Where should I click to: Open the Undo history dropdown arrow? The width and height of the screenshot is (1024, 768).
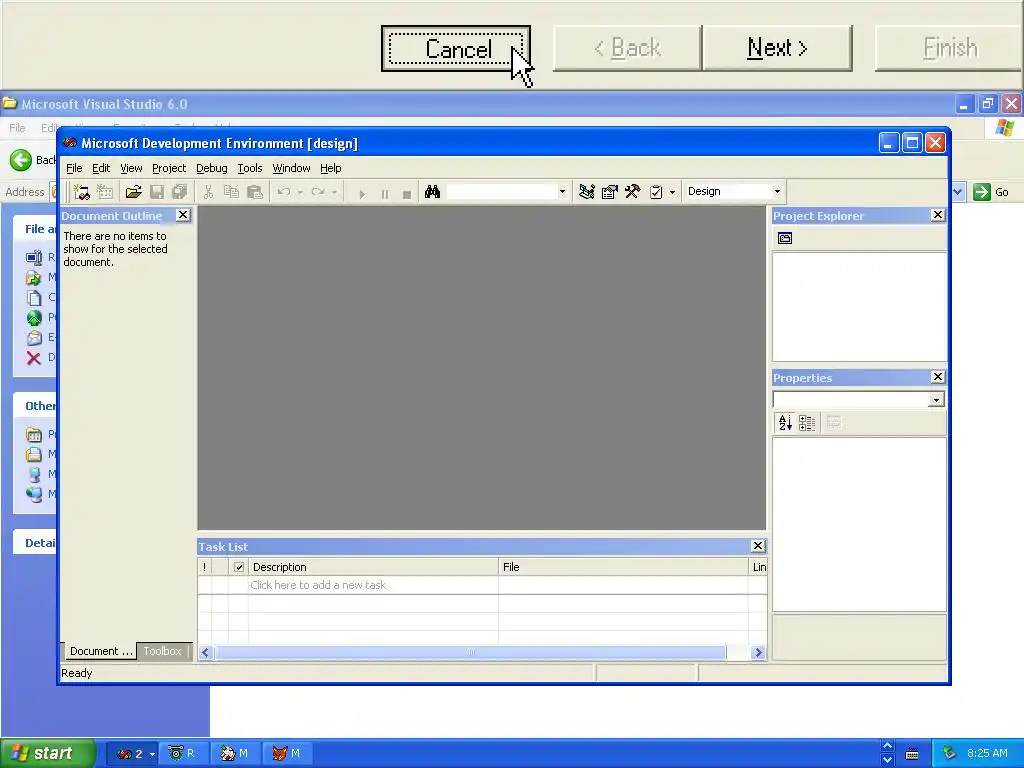pyautogui.click(x=300, y=192)
